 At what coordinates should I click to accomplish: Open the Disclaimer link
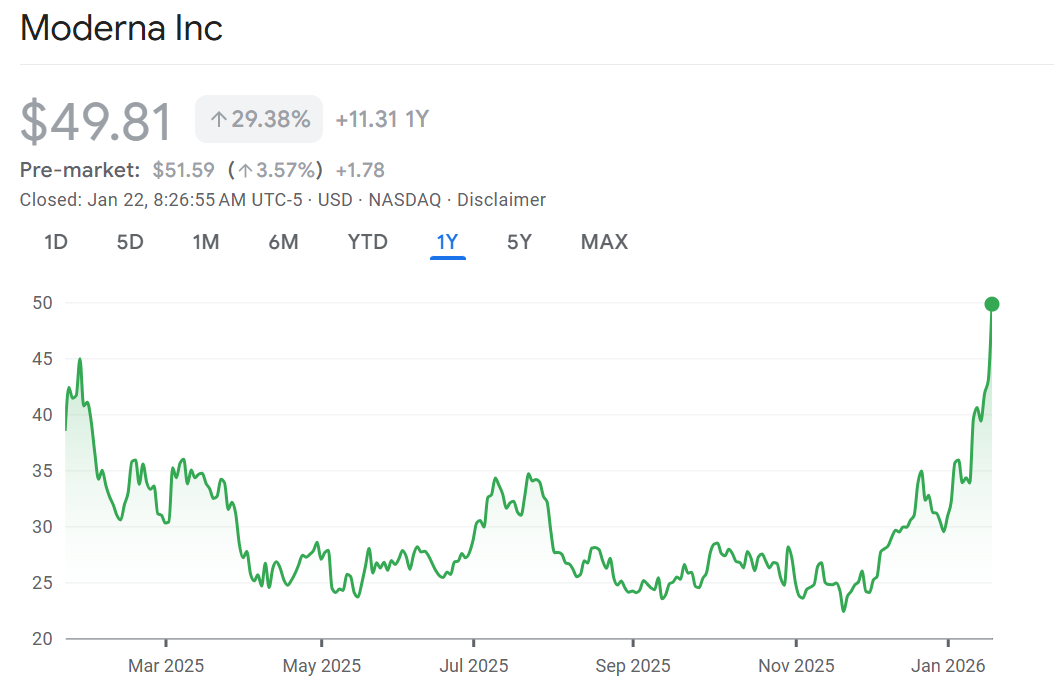pyautogui.click(x=501, y=200)
